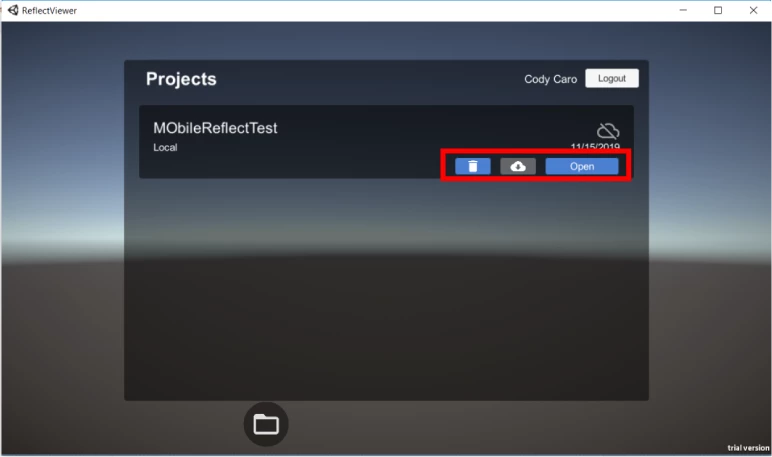
Task: Log out of Cody Caro account
Action: 612,78
